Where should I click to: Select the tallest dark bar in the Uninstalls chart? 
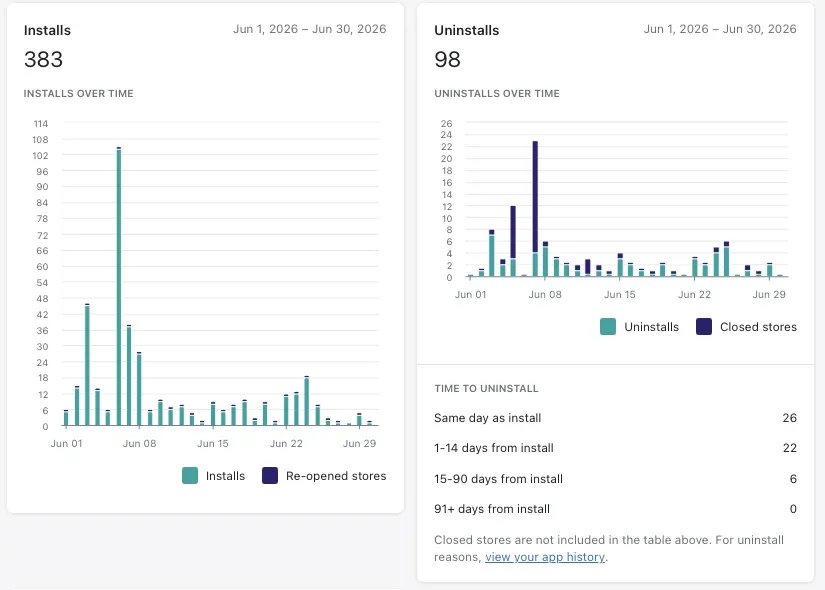535,197
